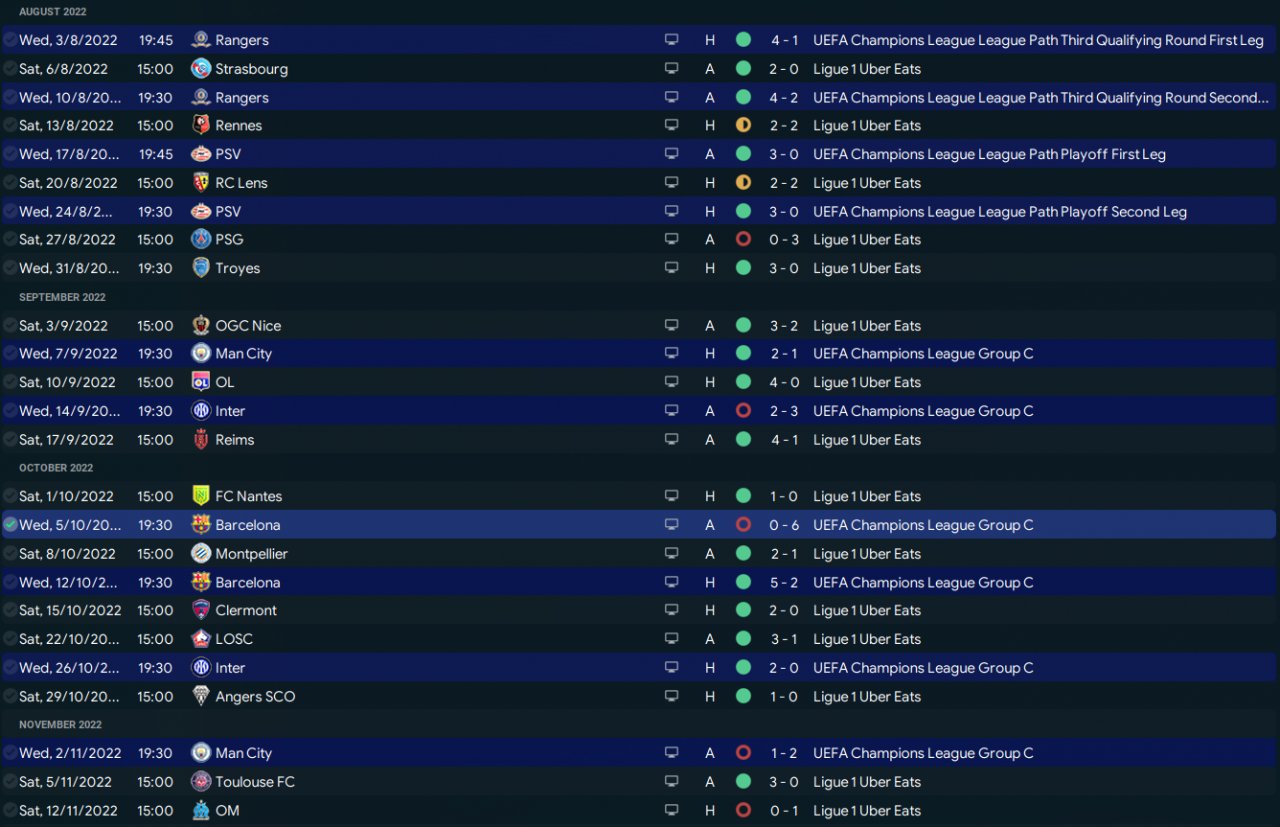The image size is (1280, 827).
Task: Click the PSG club badge
Action: (x=201, y=239)
